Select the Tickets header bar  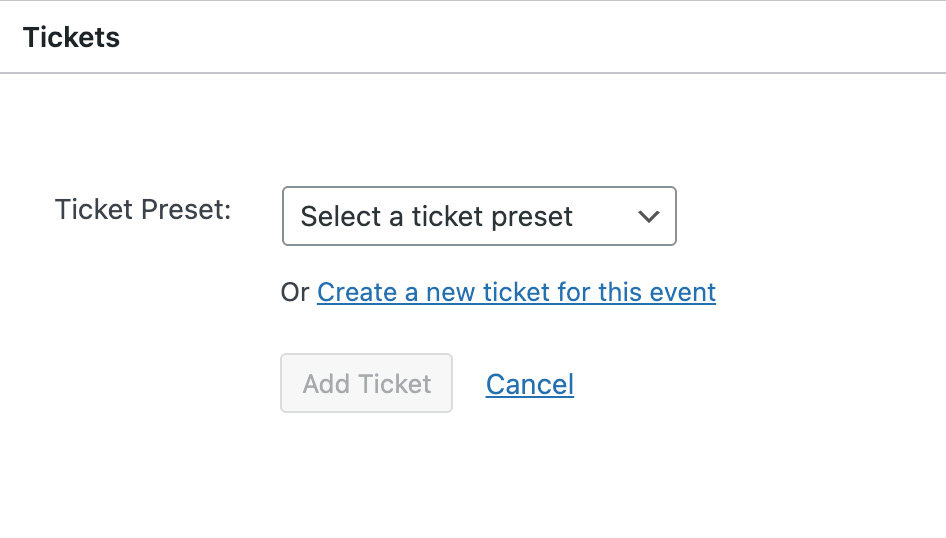coord(472,37)
